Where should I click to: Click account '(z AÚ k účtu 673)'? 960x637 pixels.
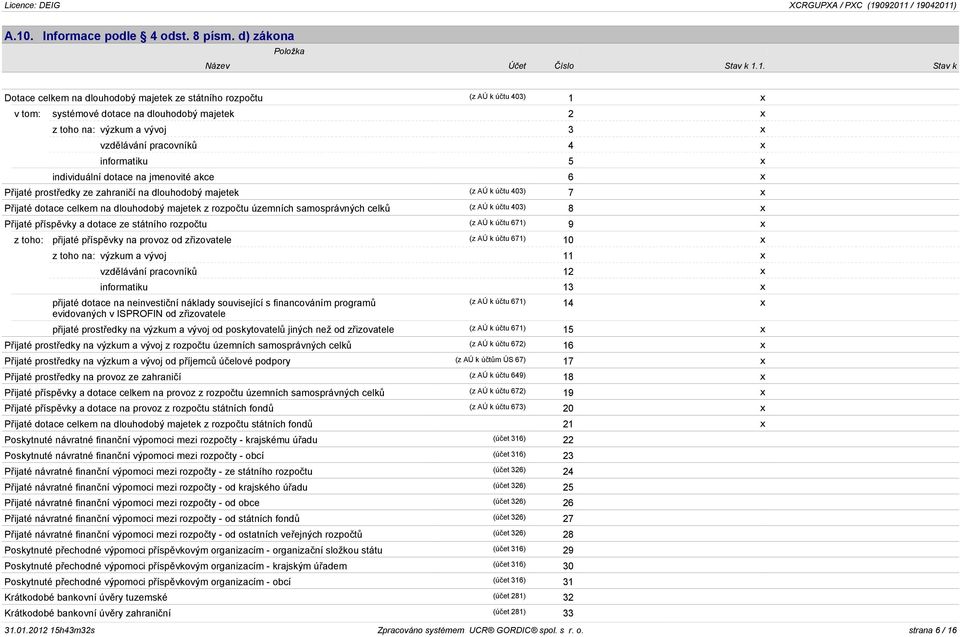coord(497,407)
